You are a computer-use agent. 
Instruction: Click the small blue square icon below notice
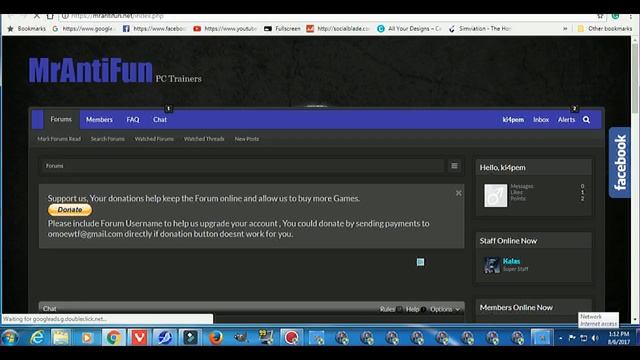click(x=420, y=262)
